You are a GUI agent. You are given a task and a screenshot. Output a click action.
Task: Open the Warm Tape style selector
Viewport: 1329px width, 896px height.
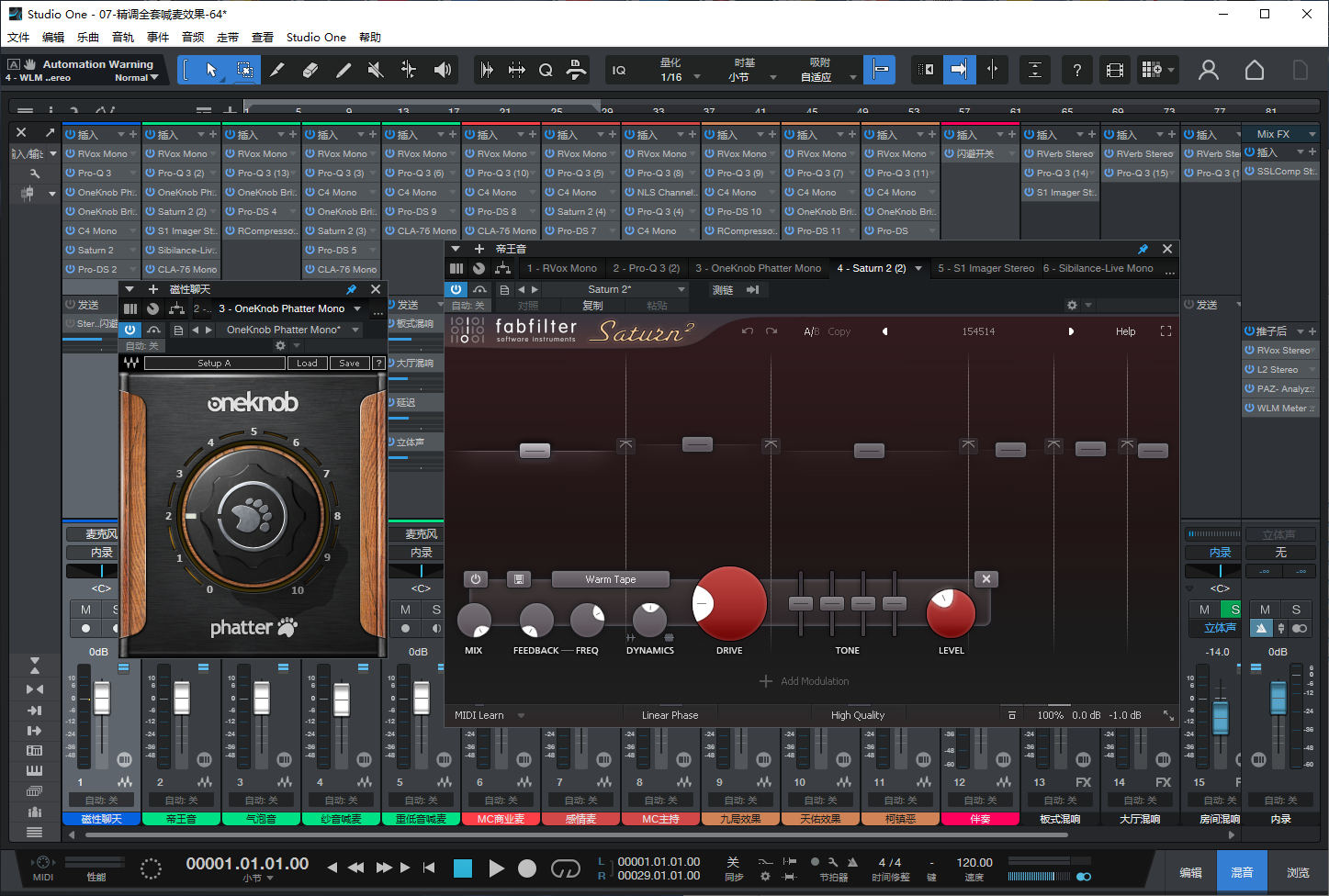pos(611,579)
